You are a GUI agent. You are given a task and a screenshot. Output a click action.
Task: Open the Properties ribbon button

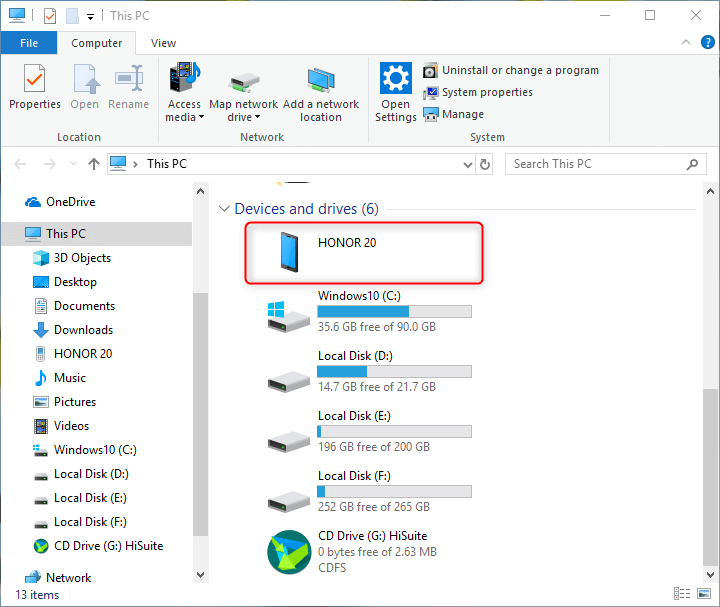coord(35,87)
